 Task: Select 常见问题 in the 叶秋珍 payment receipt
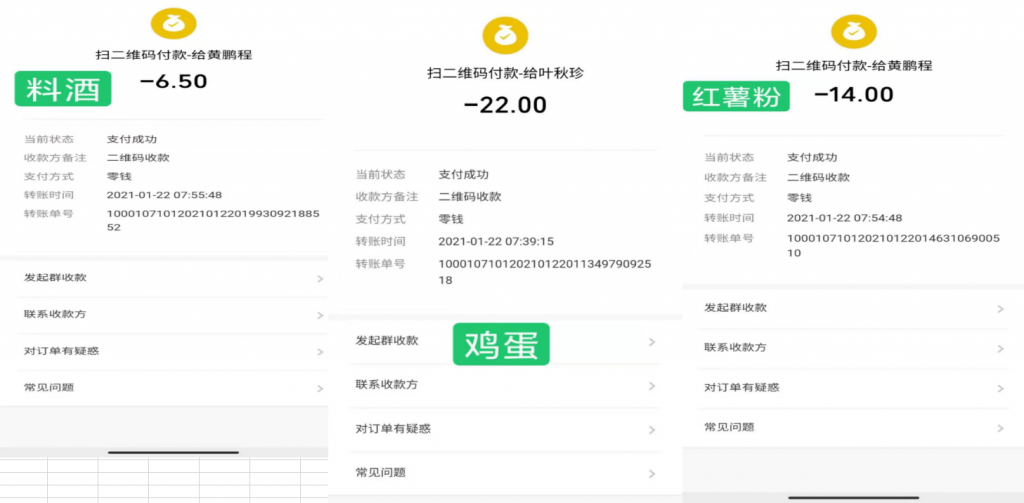(x=380, y=472)
